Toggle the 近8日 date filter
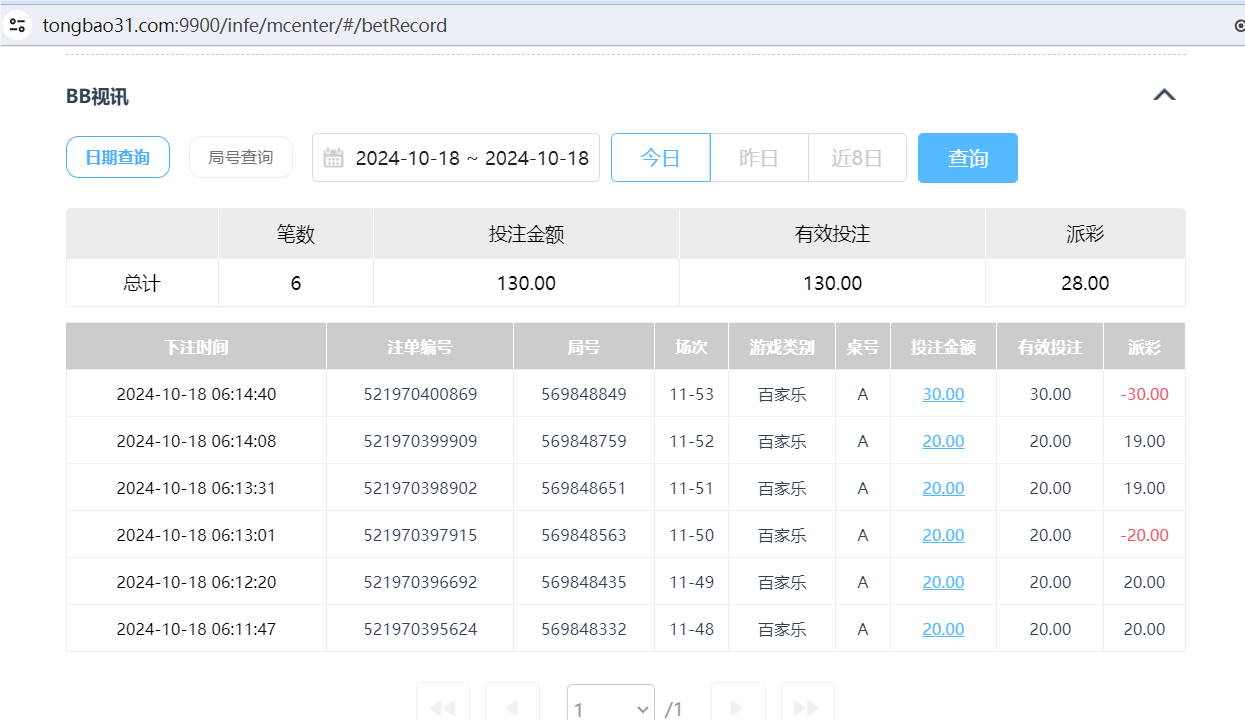Screen dimensions: 1245x720 point(857,157)
